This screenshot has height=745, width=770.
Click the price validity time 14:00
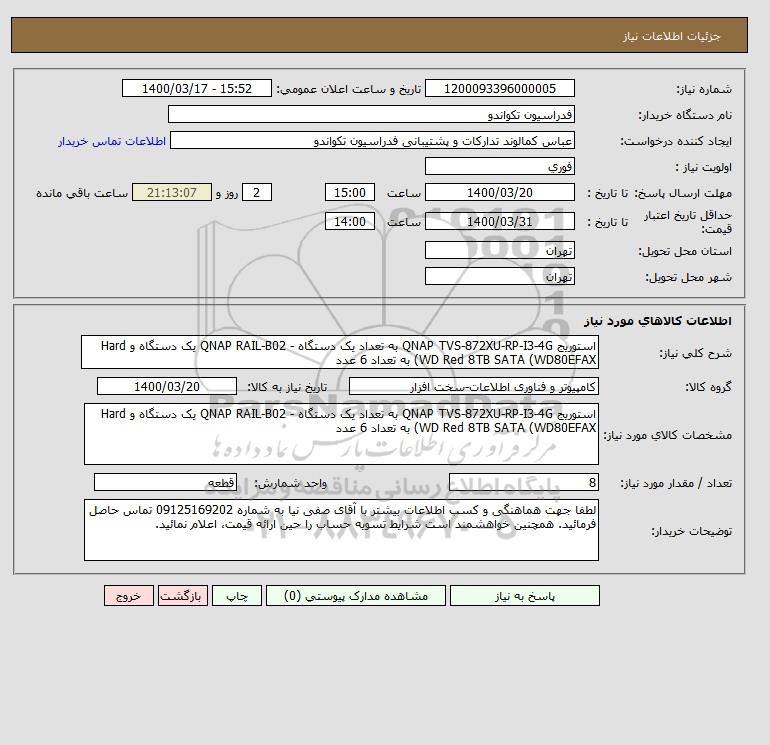click(x=350, y=221)
